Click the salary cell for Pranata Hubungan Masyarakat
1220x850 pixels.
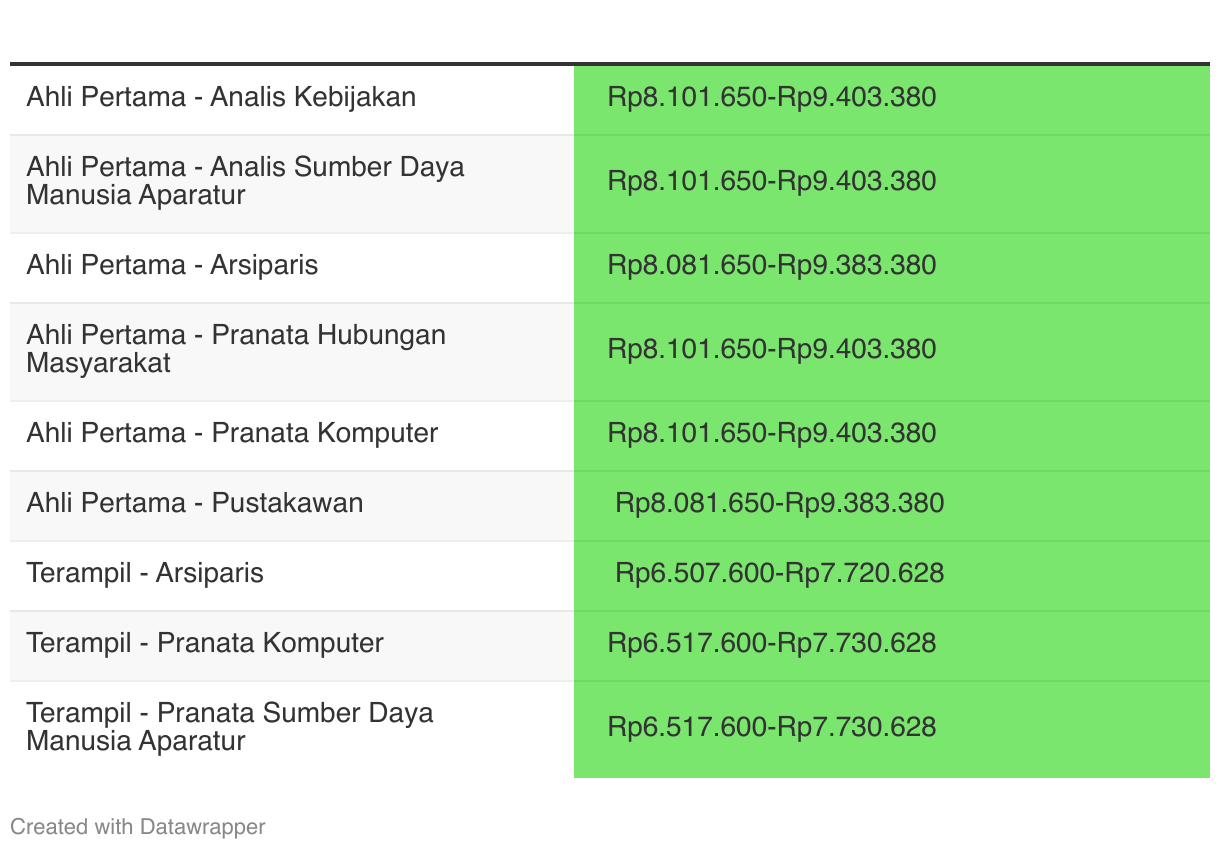pyautogui.click(x=772, y=349)
